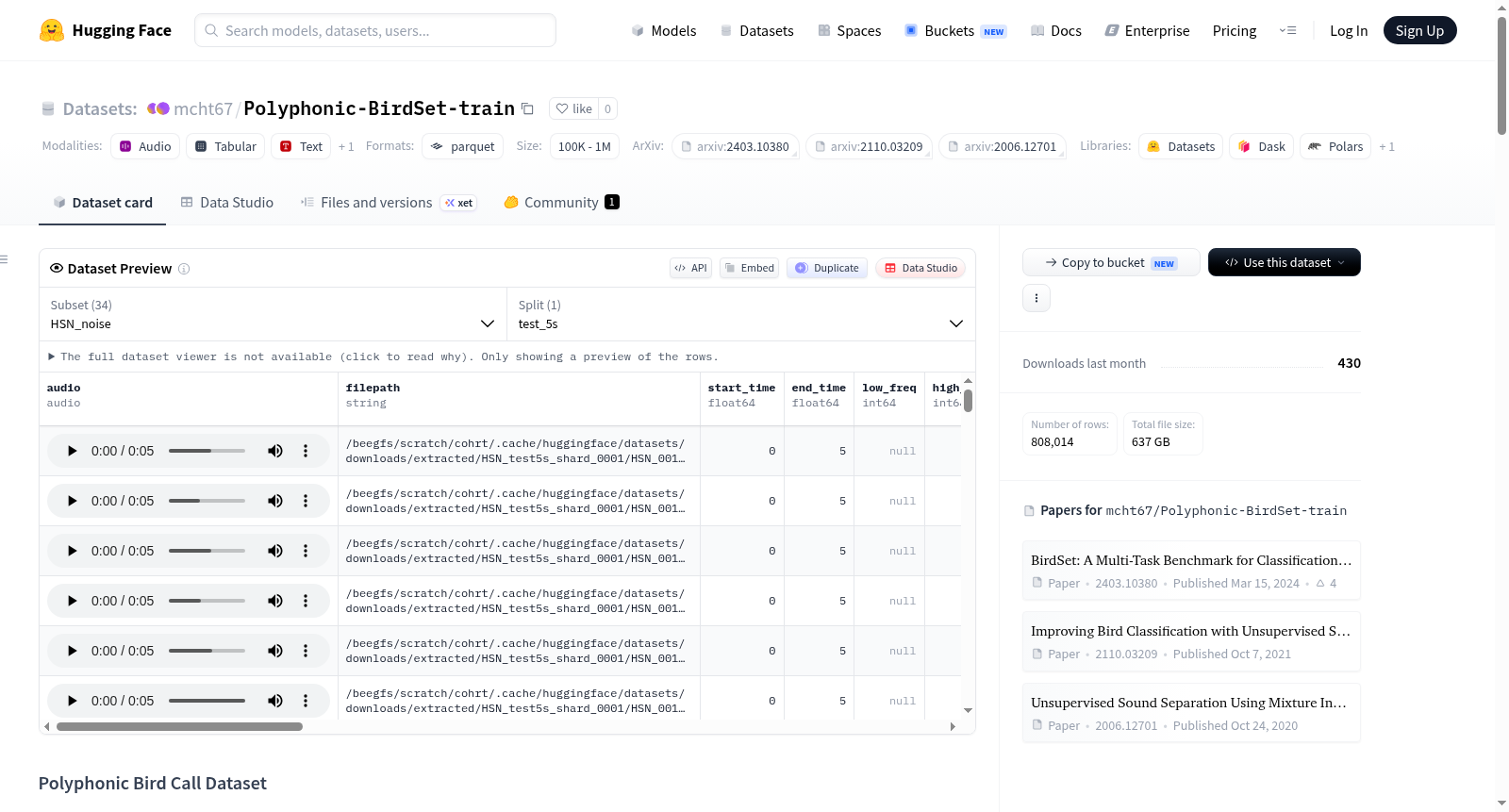Play audio in the last visible preview row

pos(72,701)
